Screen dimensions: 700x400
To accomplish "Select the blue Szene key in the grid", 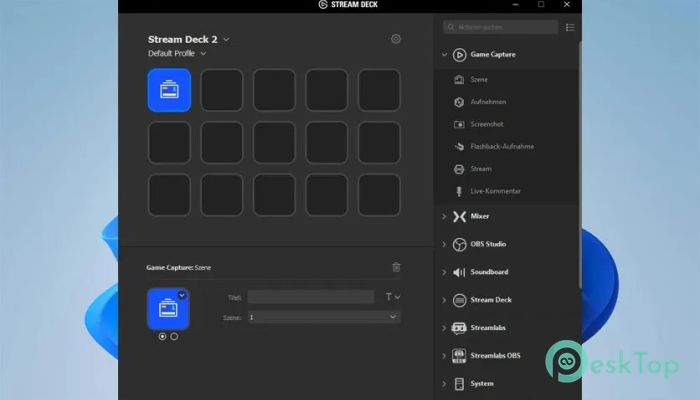I will (x=169, y=90).
